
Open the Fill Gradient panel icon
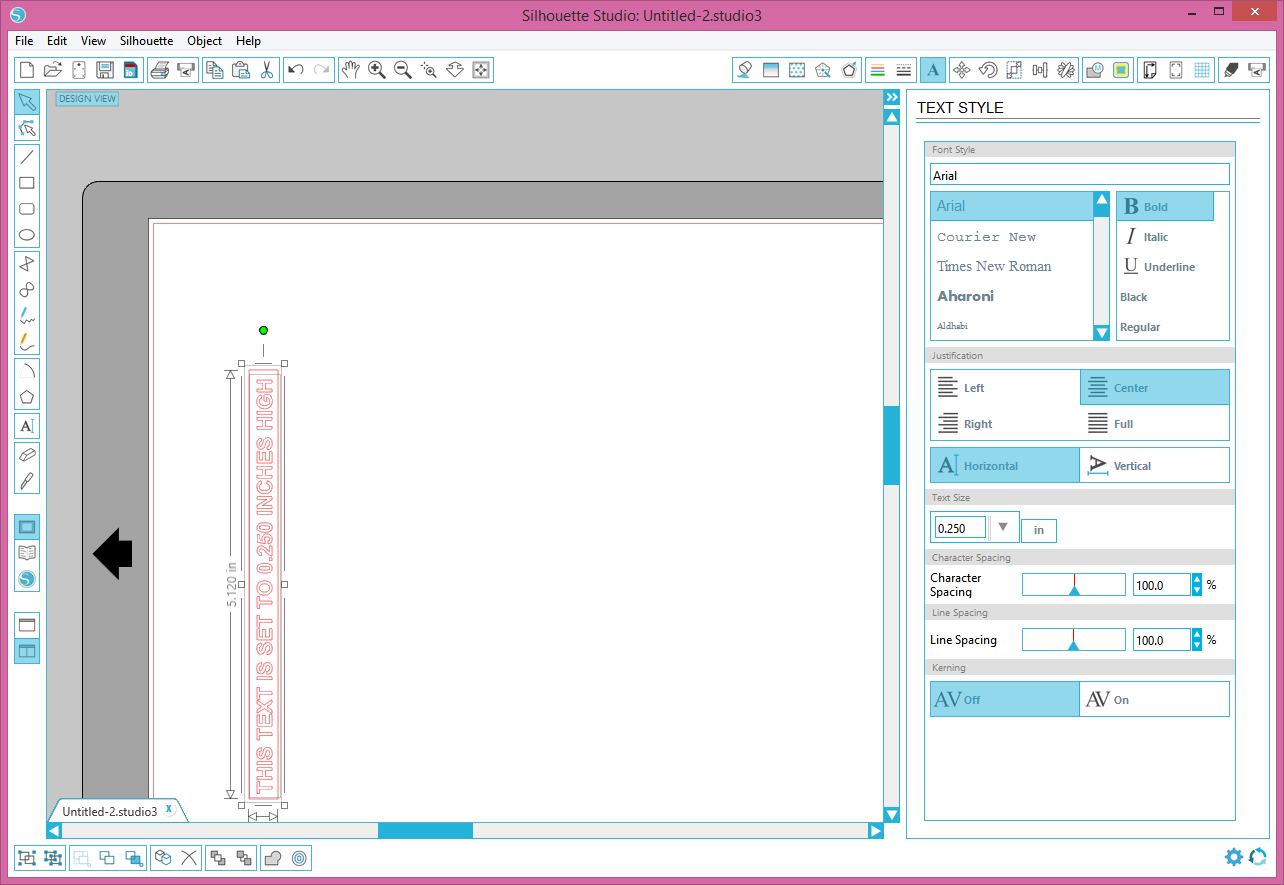coord(770,70)
